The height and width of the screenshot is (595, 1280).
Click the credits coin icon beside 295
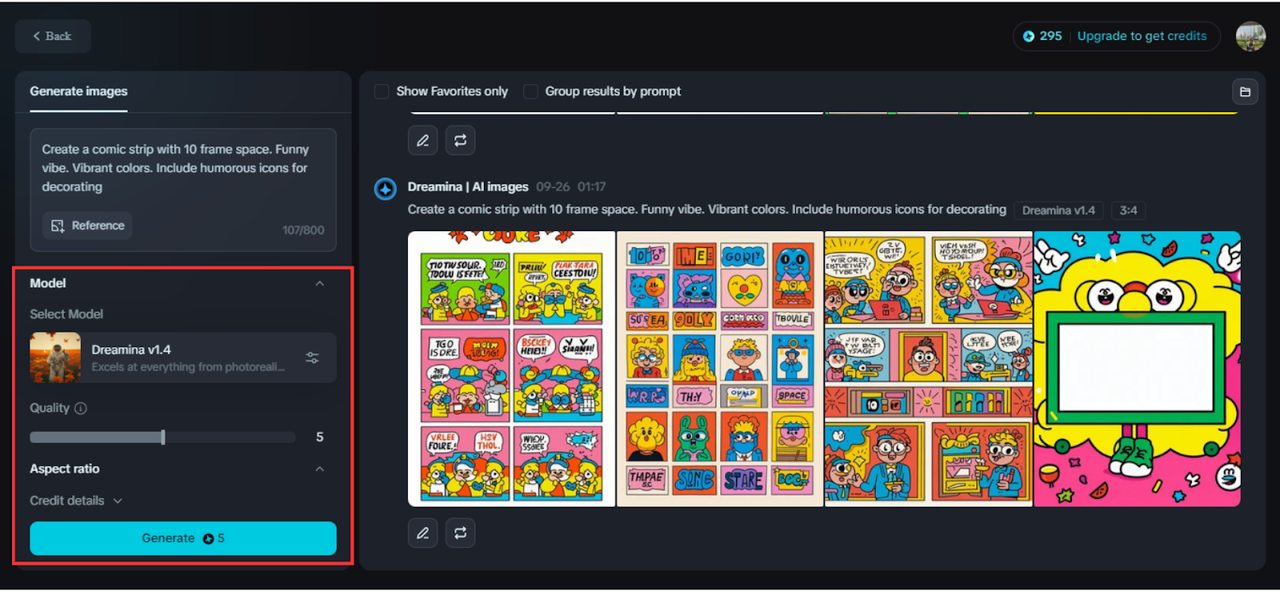point(1029,36)
